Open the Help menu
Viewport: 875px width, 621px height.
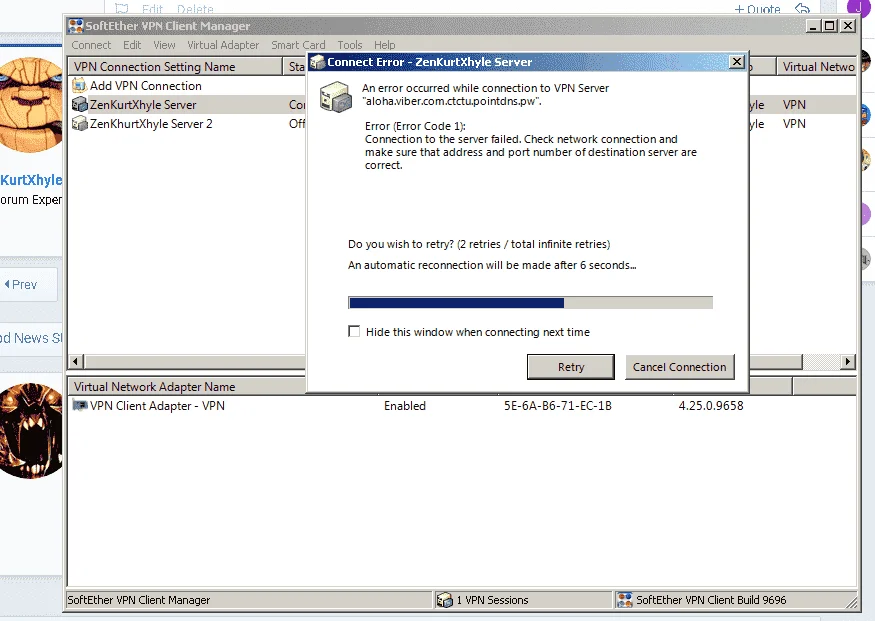tap(384, 45)
